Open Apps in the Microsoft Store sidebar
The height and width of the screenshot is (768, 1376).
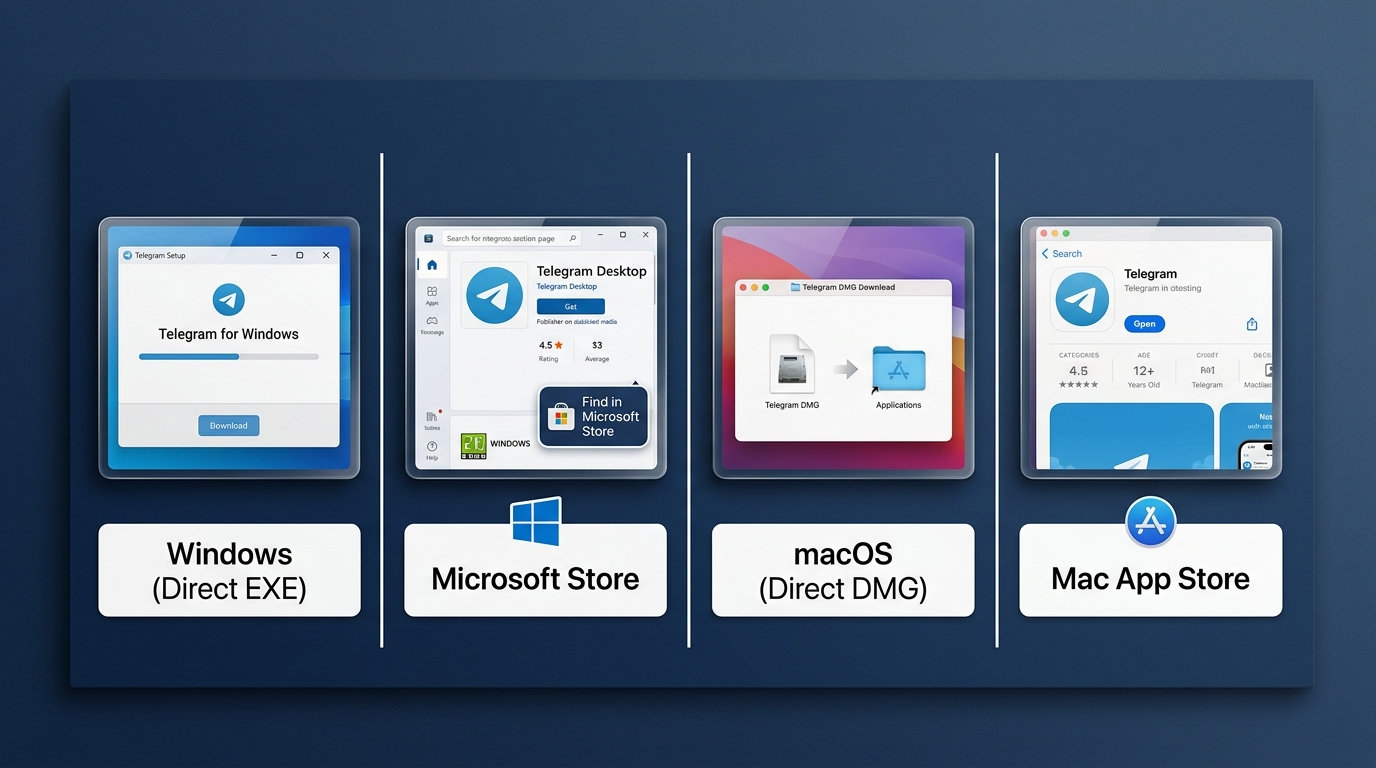point(432,295)
